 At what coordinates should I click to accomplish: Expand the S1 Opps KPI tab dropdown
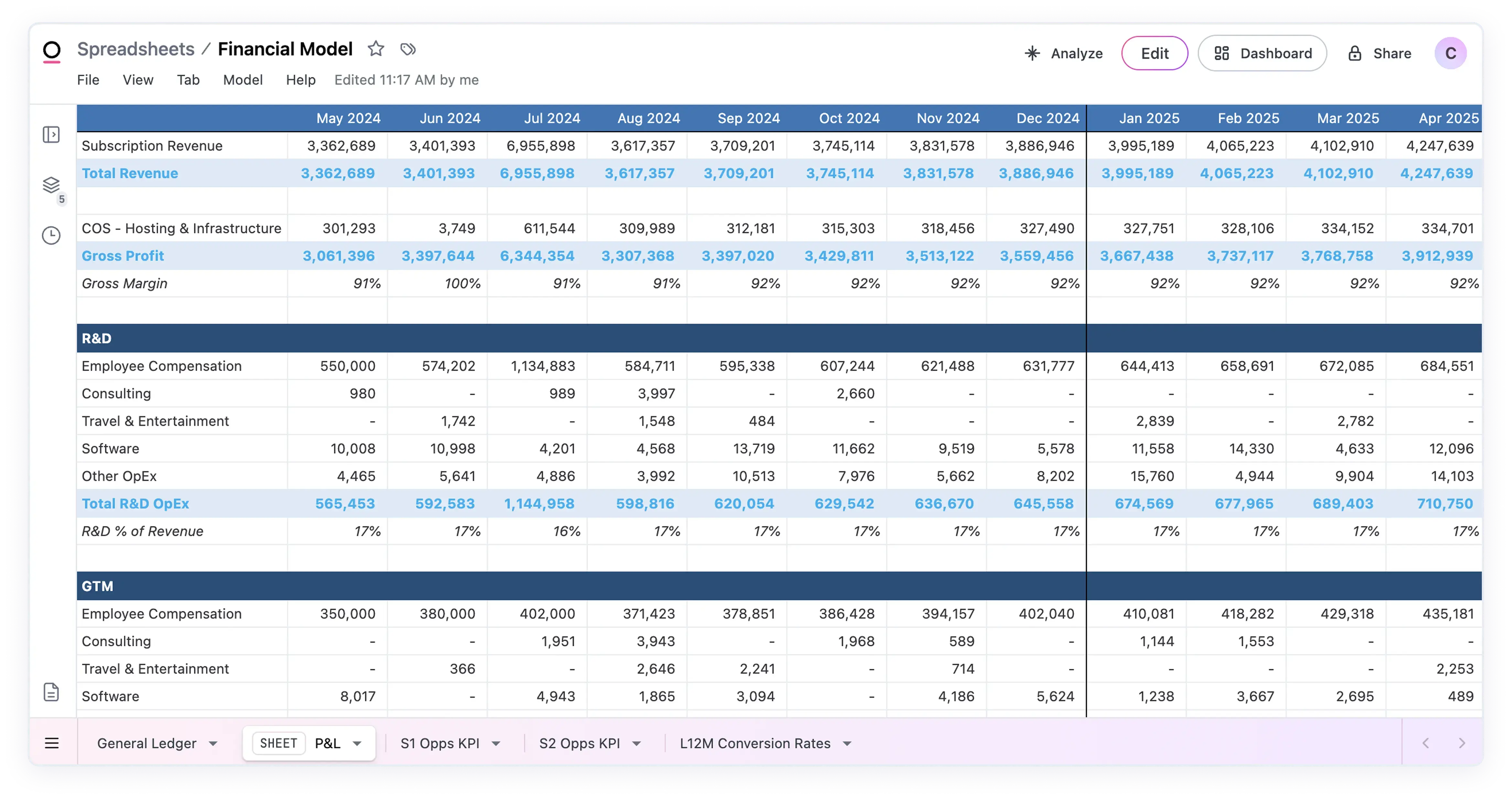[496, 744]
